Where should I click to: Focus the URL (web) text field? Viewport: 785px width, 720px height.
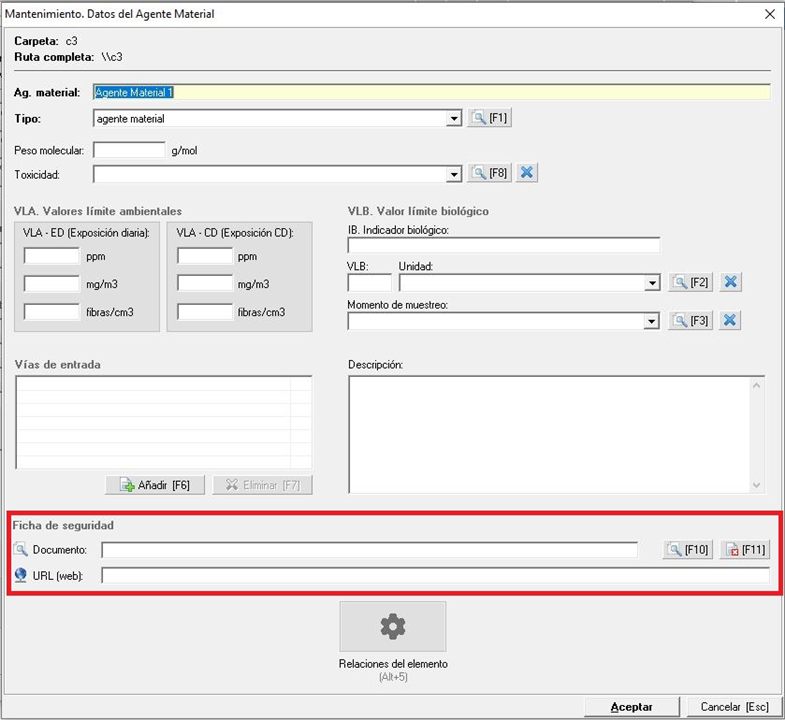click(435, 575)
